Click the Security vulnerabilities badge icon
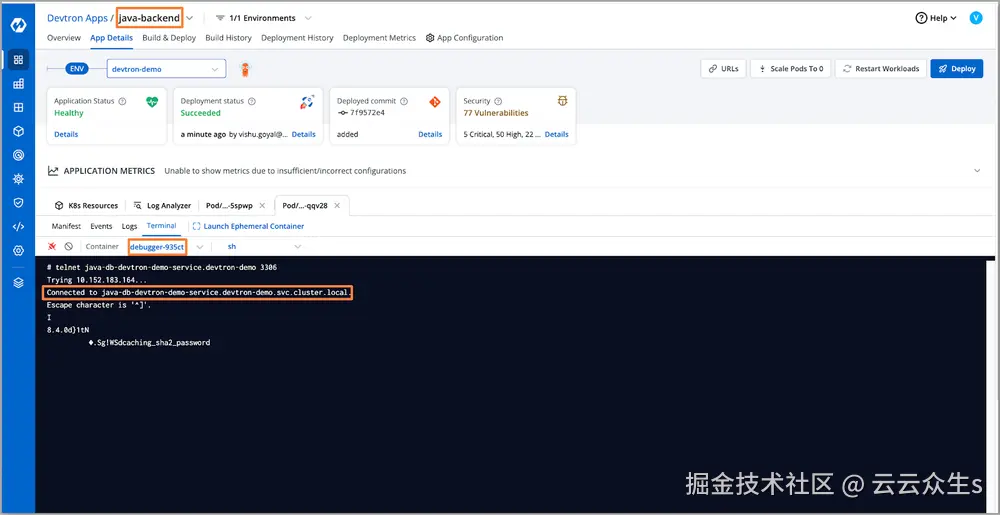The height and width of the screenshot is (515, 1000). pyautogui.click(x=562, y=101)
